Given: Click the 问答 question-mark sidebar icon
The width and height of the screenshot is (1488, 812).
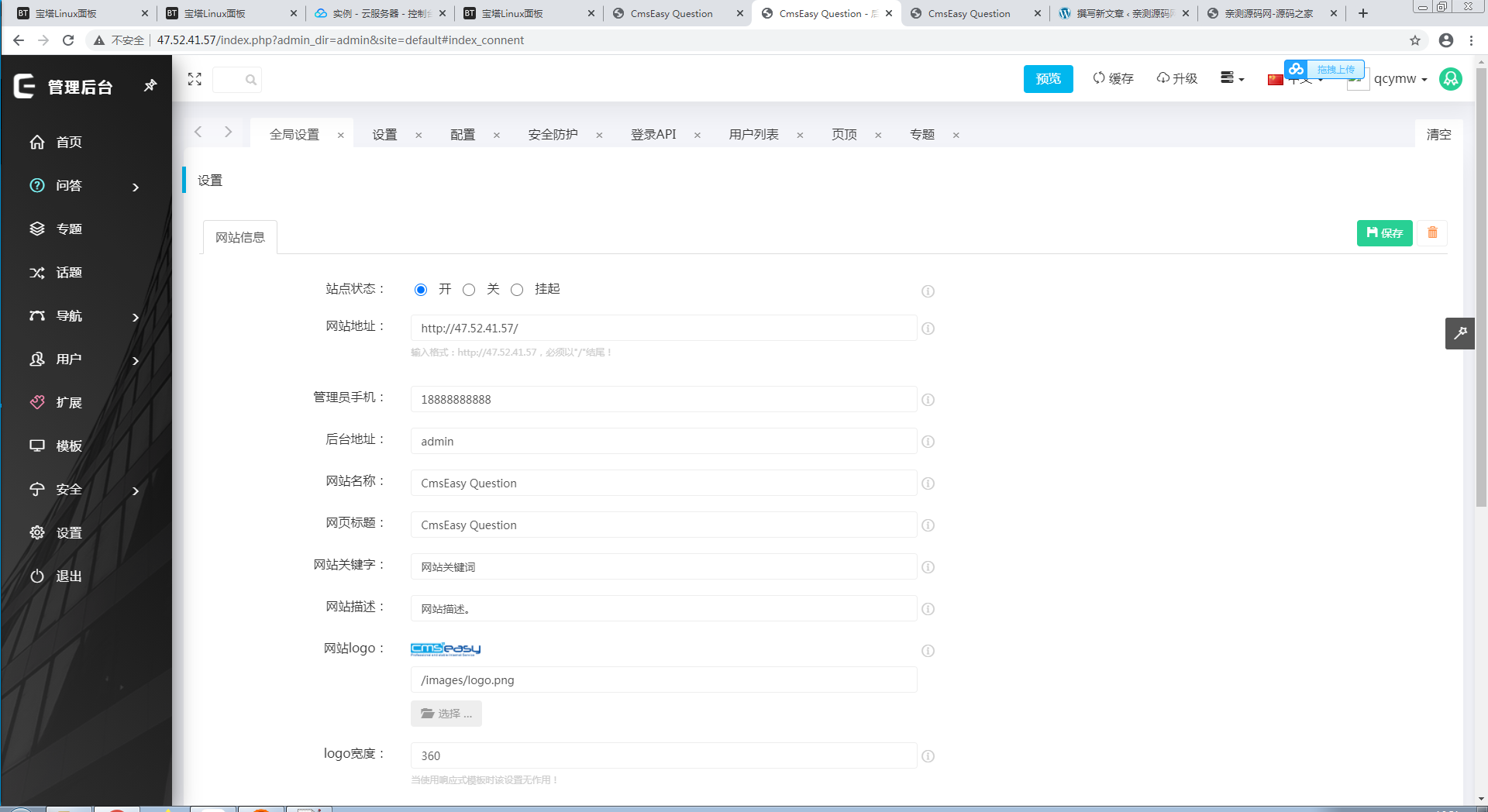Looking at the screenshot, I should tap(37, 185).
